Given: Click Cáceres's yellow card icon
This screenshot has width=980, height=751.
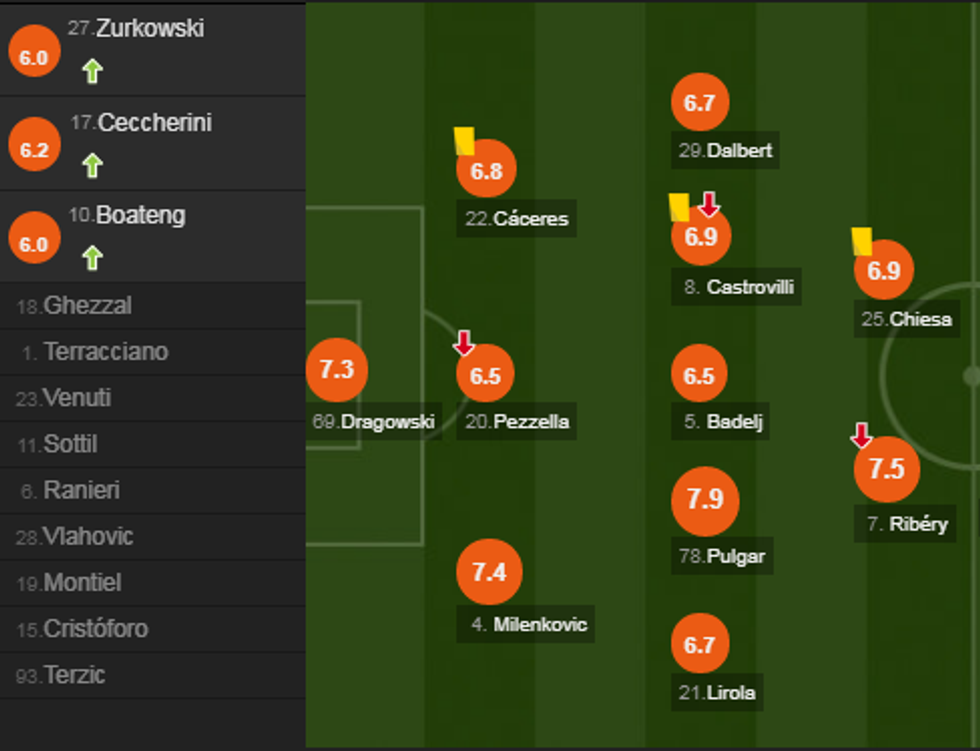Looking at the screenshot, I should coord(464,140).
